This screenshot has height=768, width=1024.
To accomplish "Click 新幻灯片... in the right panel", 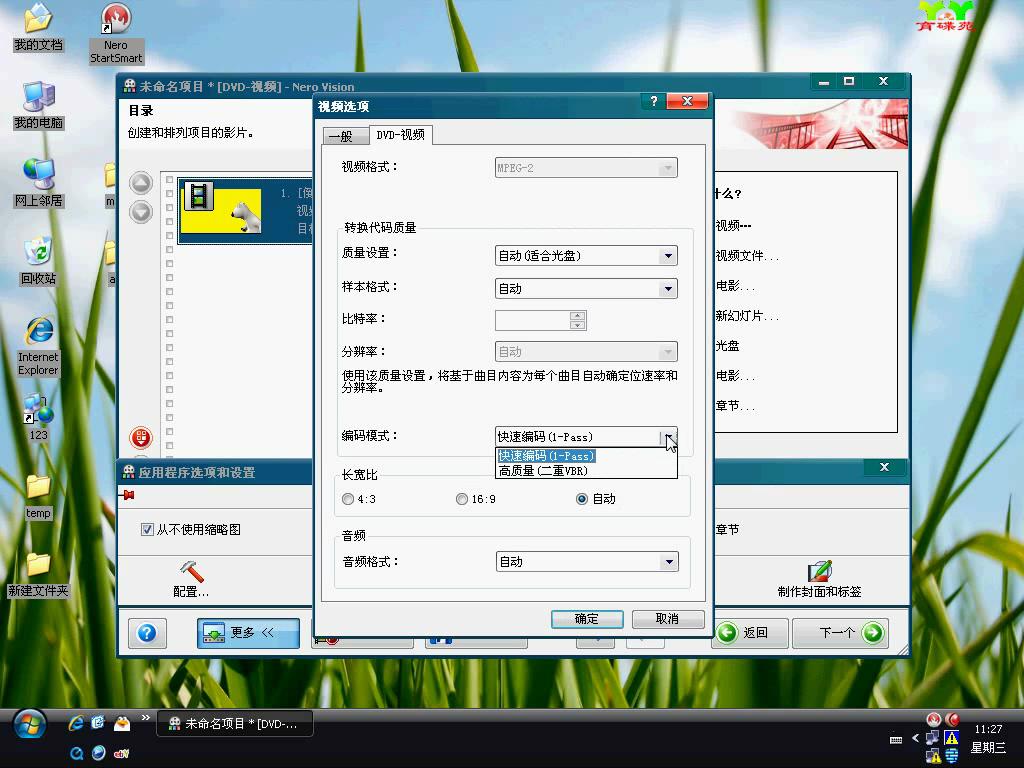I will [747, 316].
